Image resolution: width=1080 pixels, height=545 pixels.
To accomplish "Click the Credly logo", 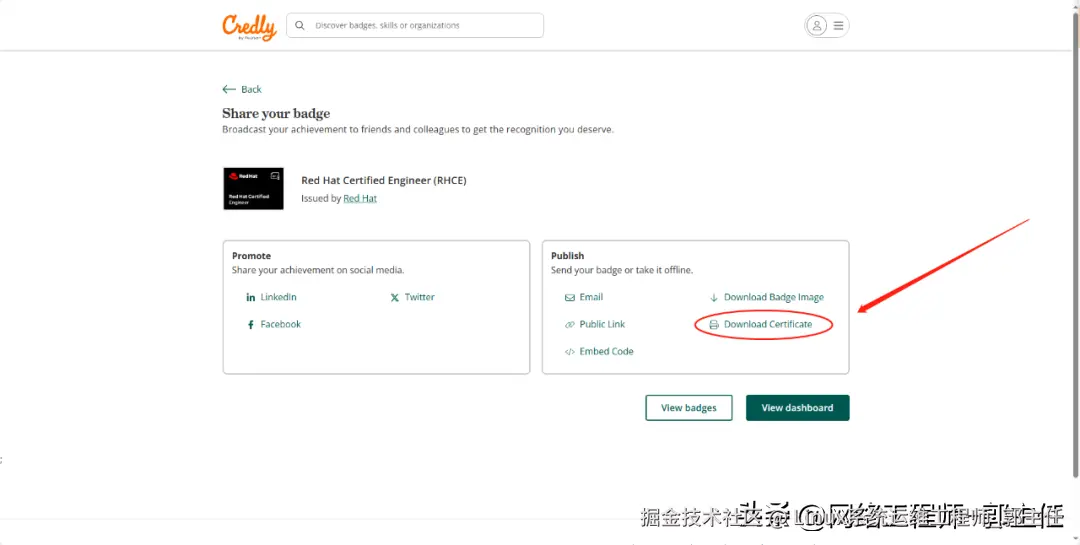I will 249,27.
